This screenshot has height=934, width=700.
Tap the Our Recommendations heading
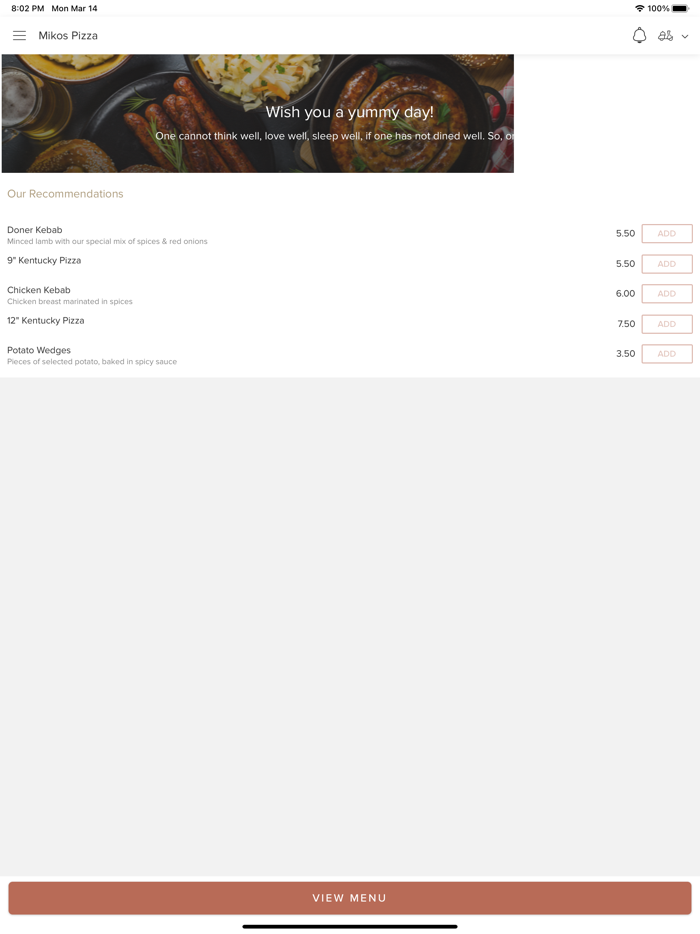click(65, 194)
